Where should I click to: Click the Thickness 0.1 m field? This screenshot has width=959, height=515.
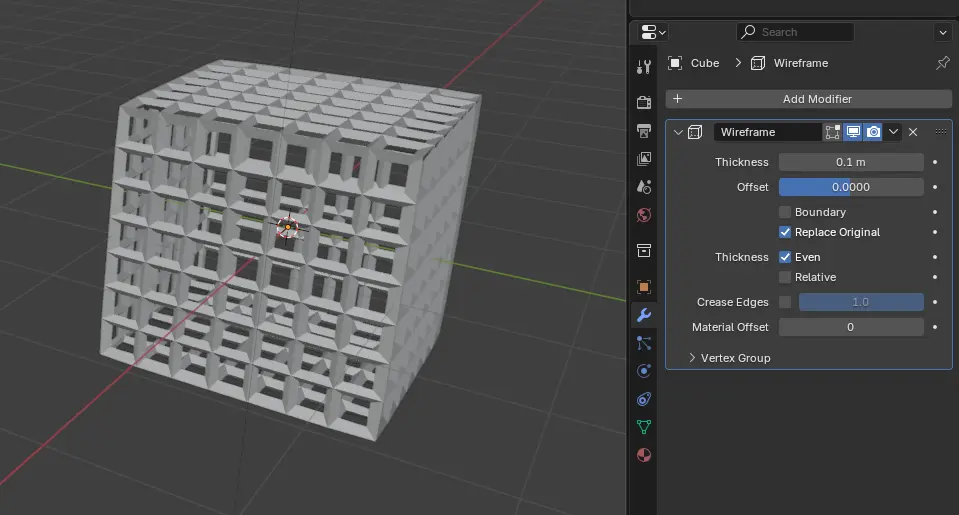[x=851, y=162]
